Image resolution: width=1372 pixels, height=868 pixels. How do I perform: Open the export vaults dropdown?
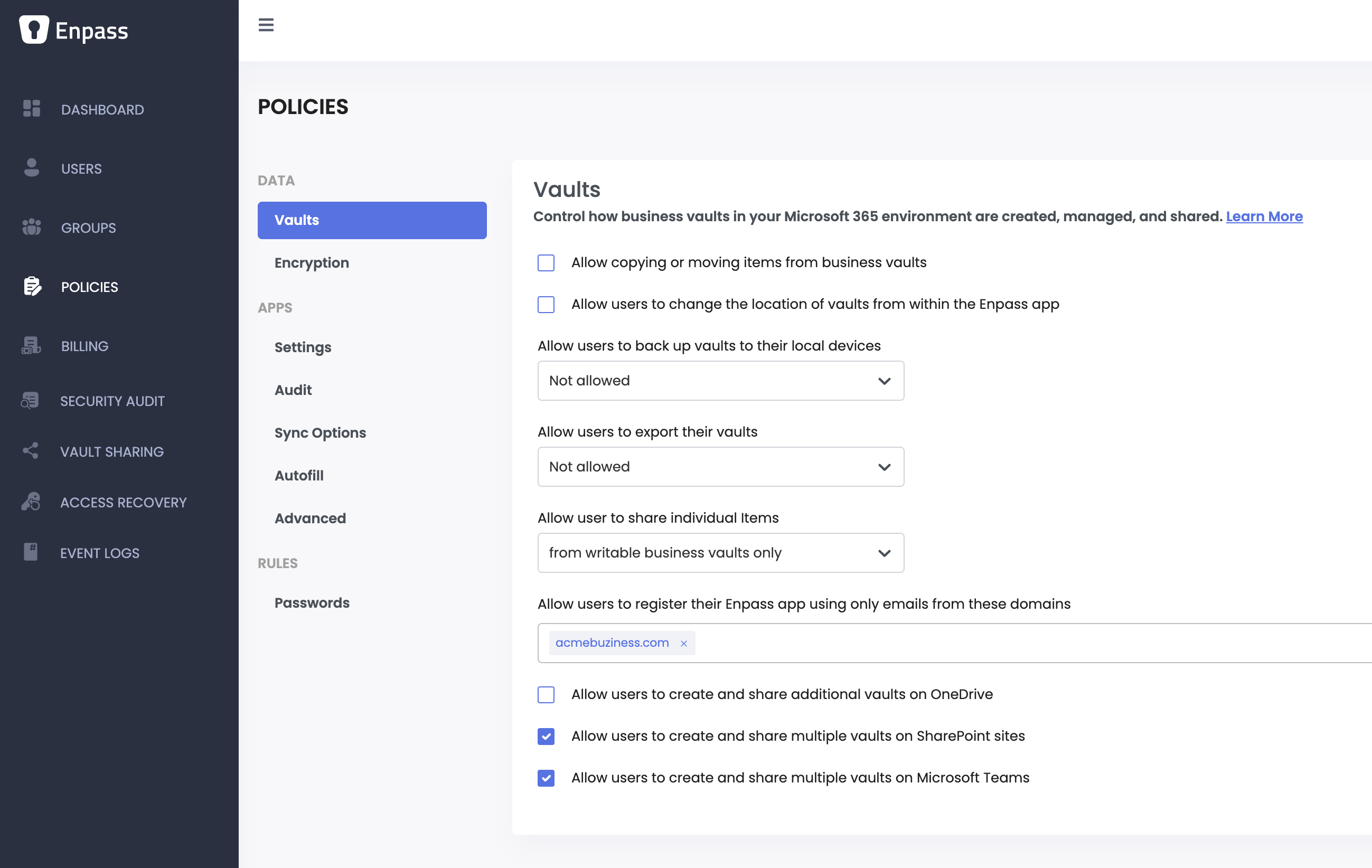pyautogui.click(x=721, y=466)
